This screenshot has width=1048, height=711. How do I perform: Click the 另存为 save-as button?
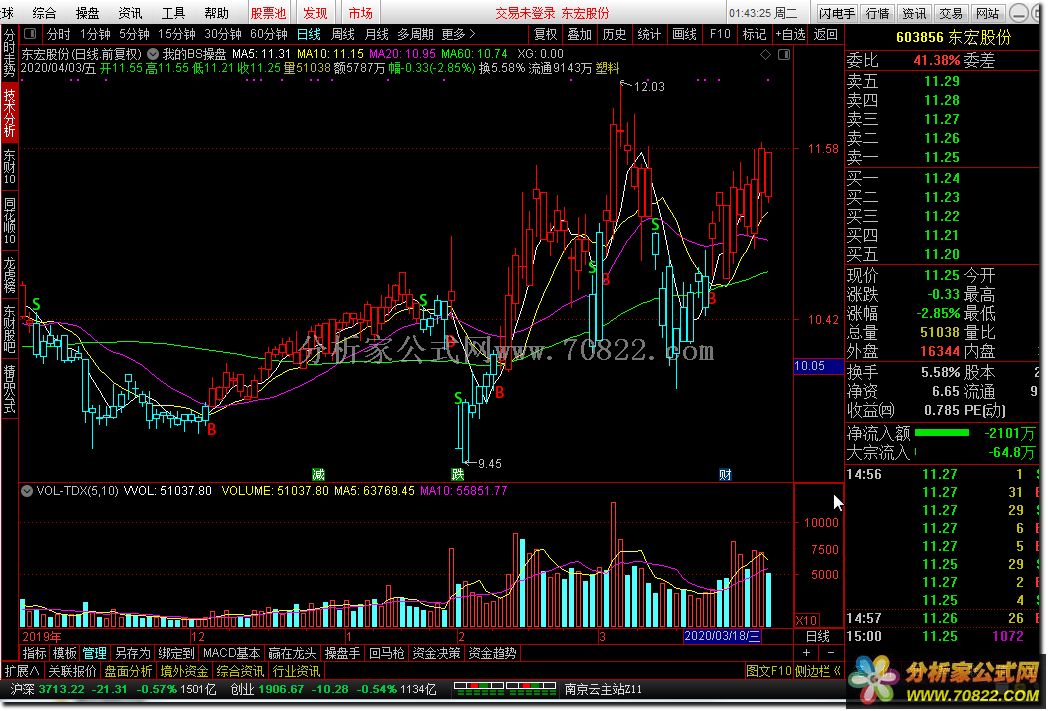132,654
